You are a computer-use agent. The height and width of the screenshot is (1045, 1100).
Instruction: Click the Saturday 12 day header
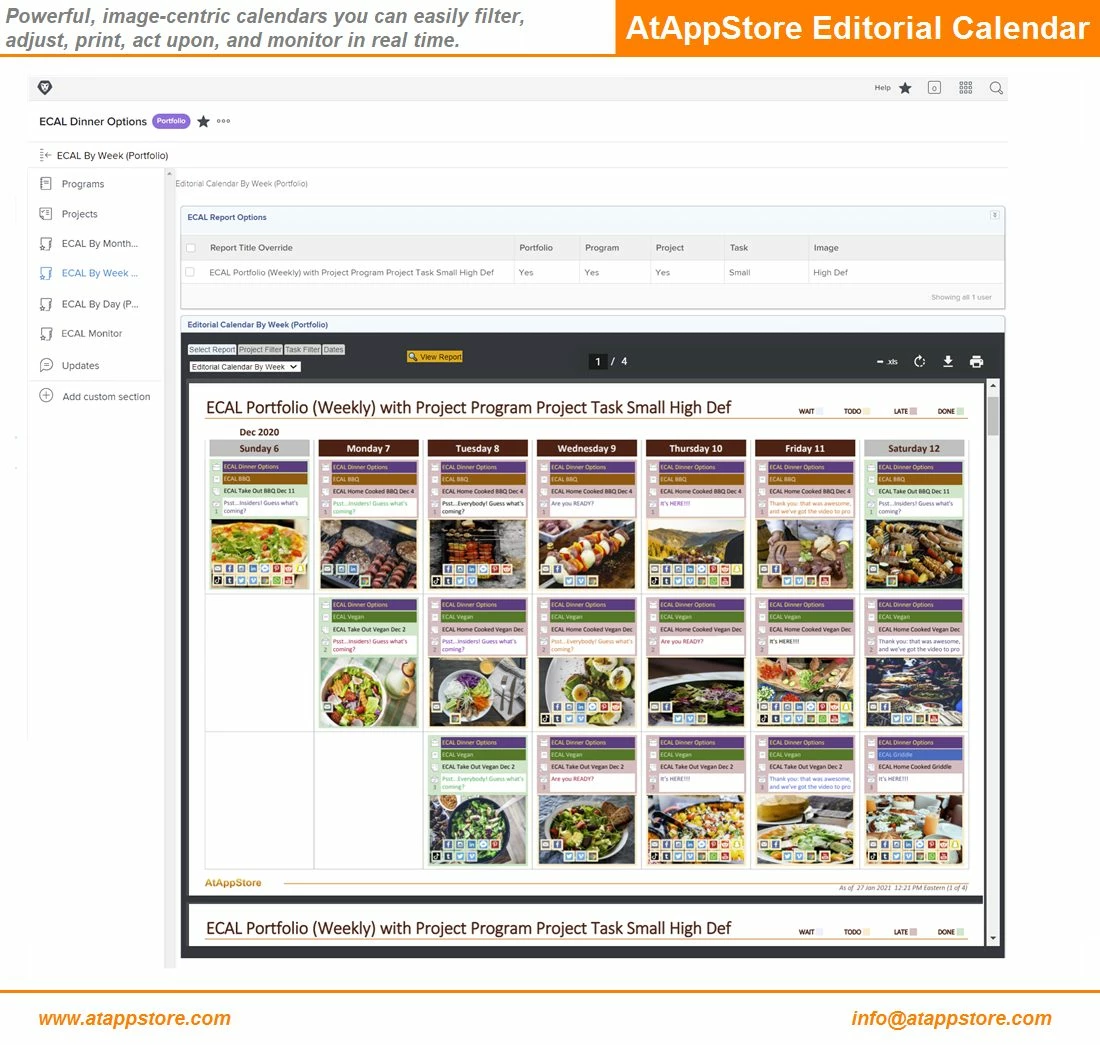[x=913, y=448]
